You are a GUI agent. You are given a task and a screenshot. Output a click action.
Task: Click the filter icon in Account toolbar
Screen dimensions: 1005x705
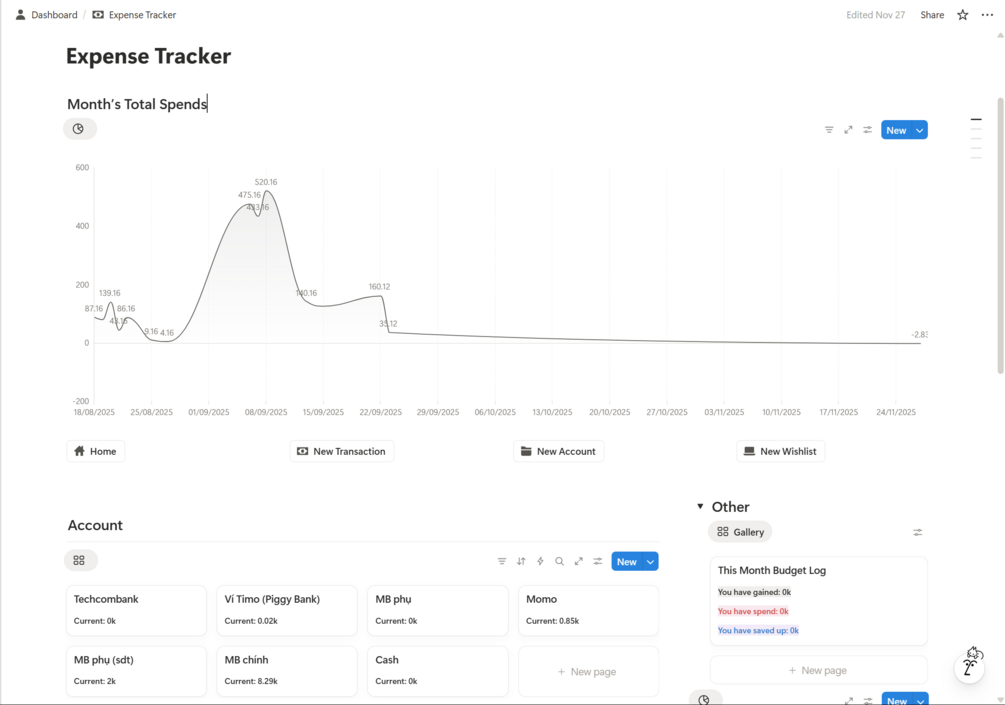tap(502, 562)
